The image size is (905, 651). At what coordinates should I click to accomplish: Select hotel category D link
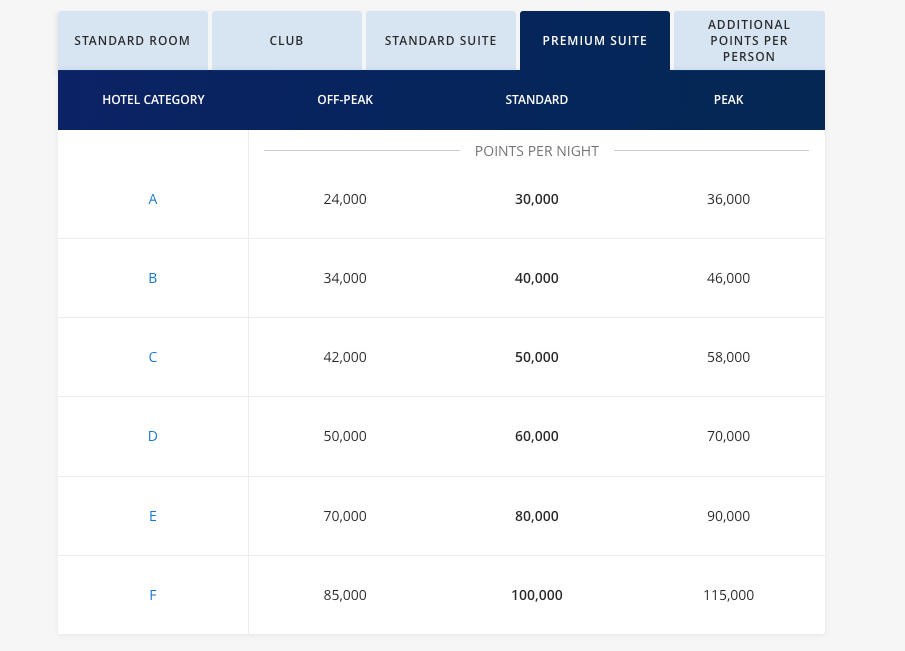pyautogui.click(x=153, y=436)
